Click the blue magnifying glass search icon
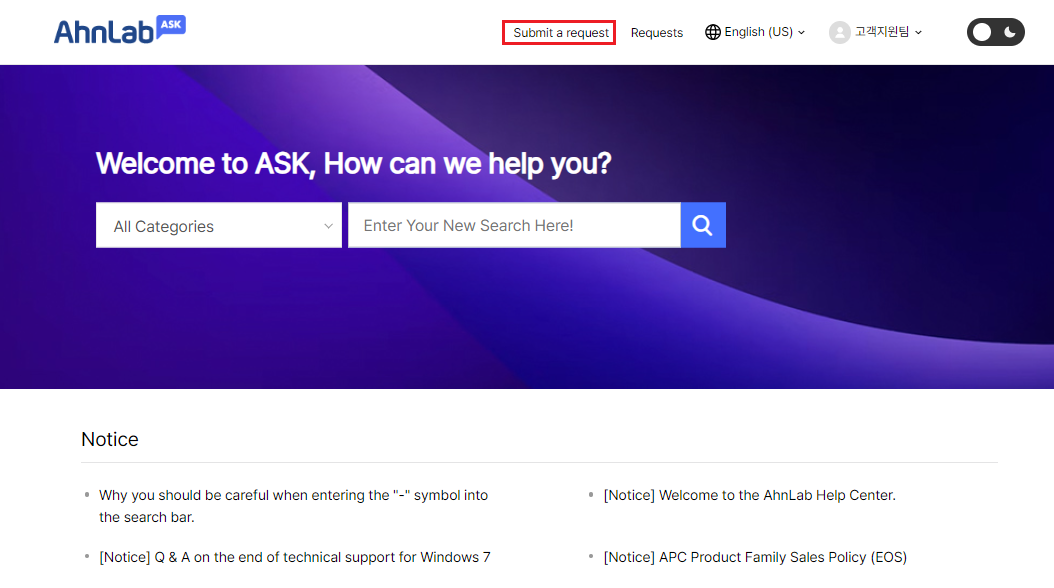The width and height of the screenshot is (1054, 588). point(702,225)
